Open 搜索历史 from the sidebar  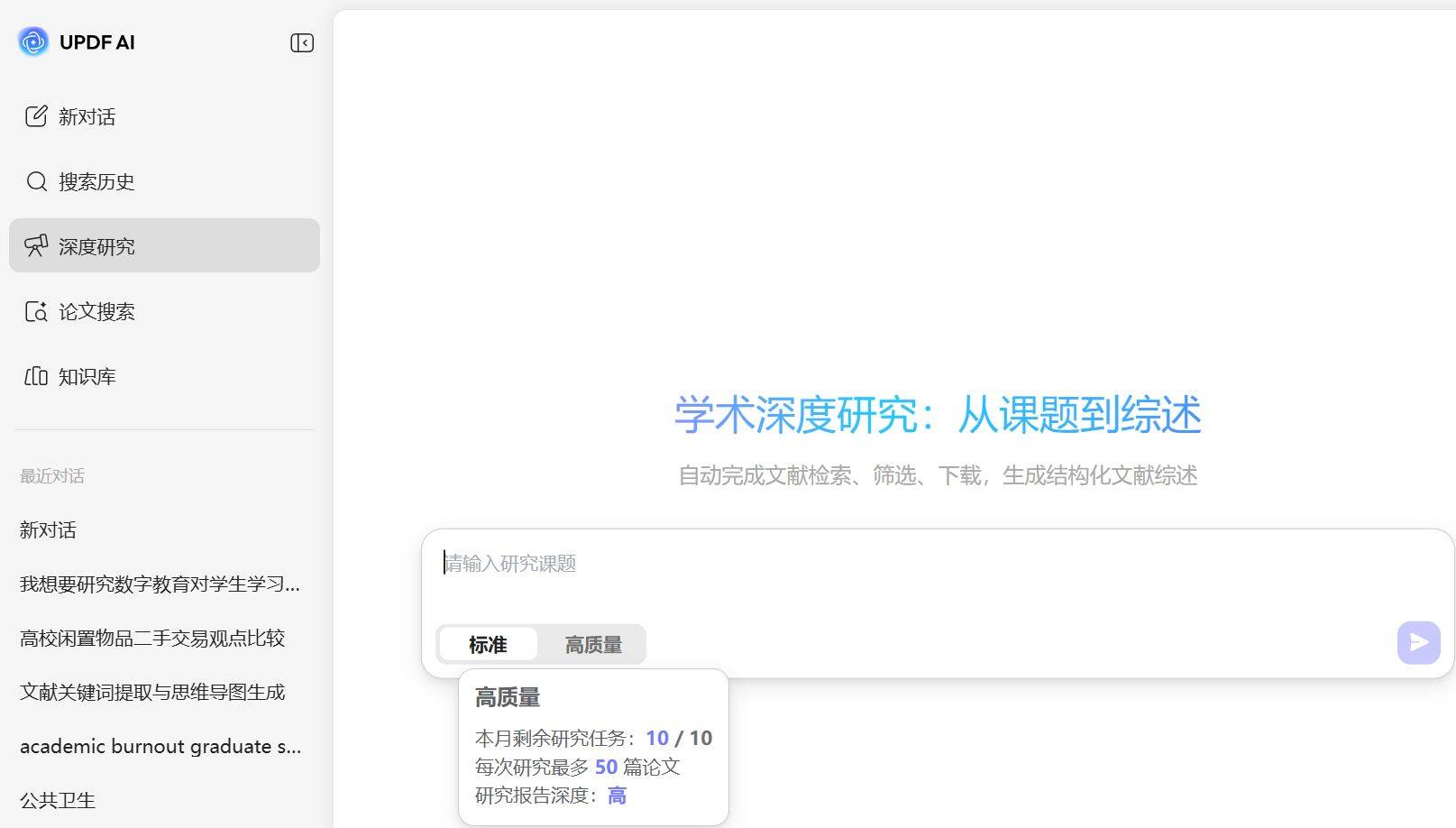96,181
